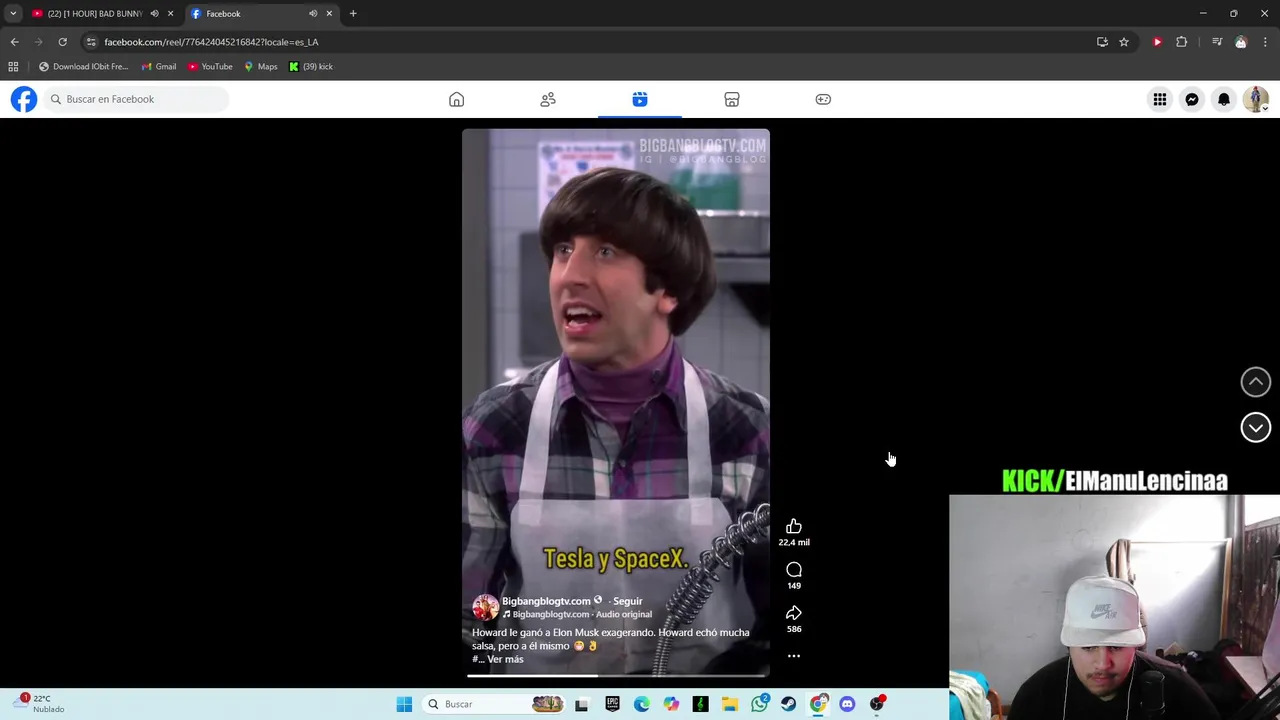Open the Friends icon in Facebook navigation

(548, 99)
